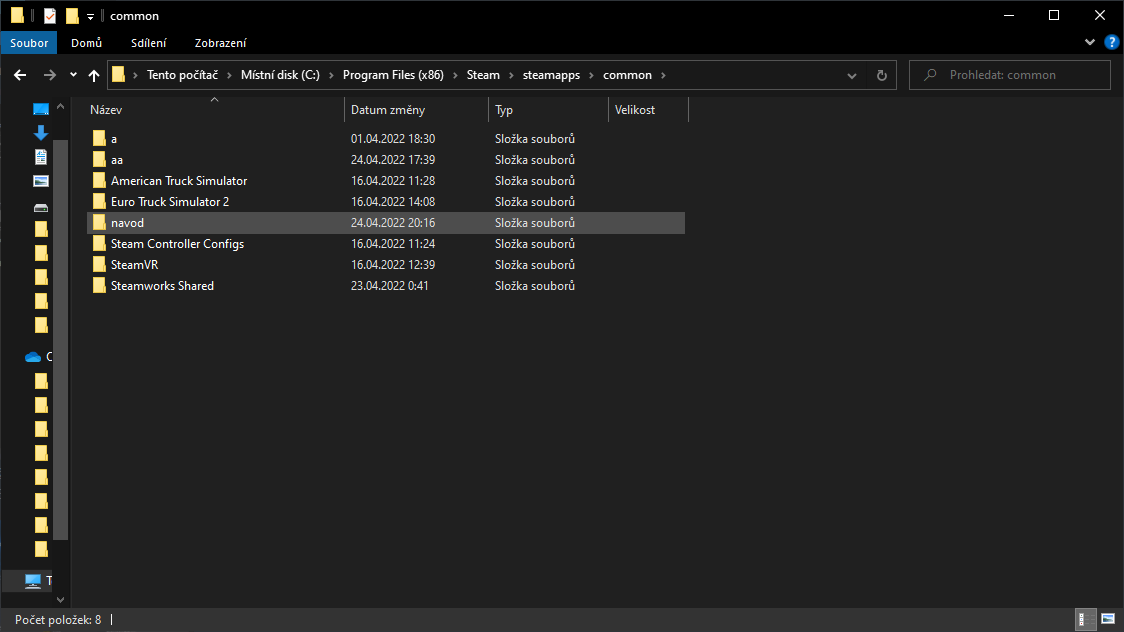Navigate to Místní disk (C:) breadcrumb
Viewport: 1124px width, 632px height.
[280, 75]
